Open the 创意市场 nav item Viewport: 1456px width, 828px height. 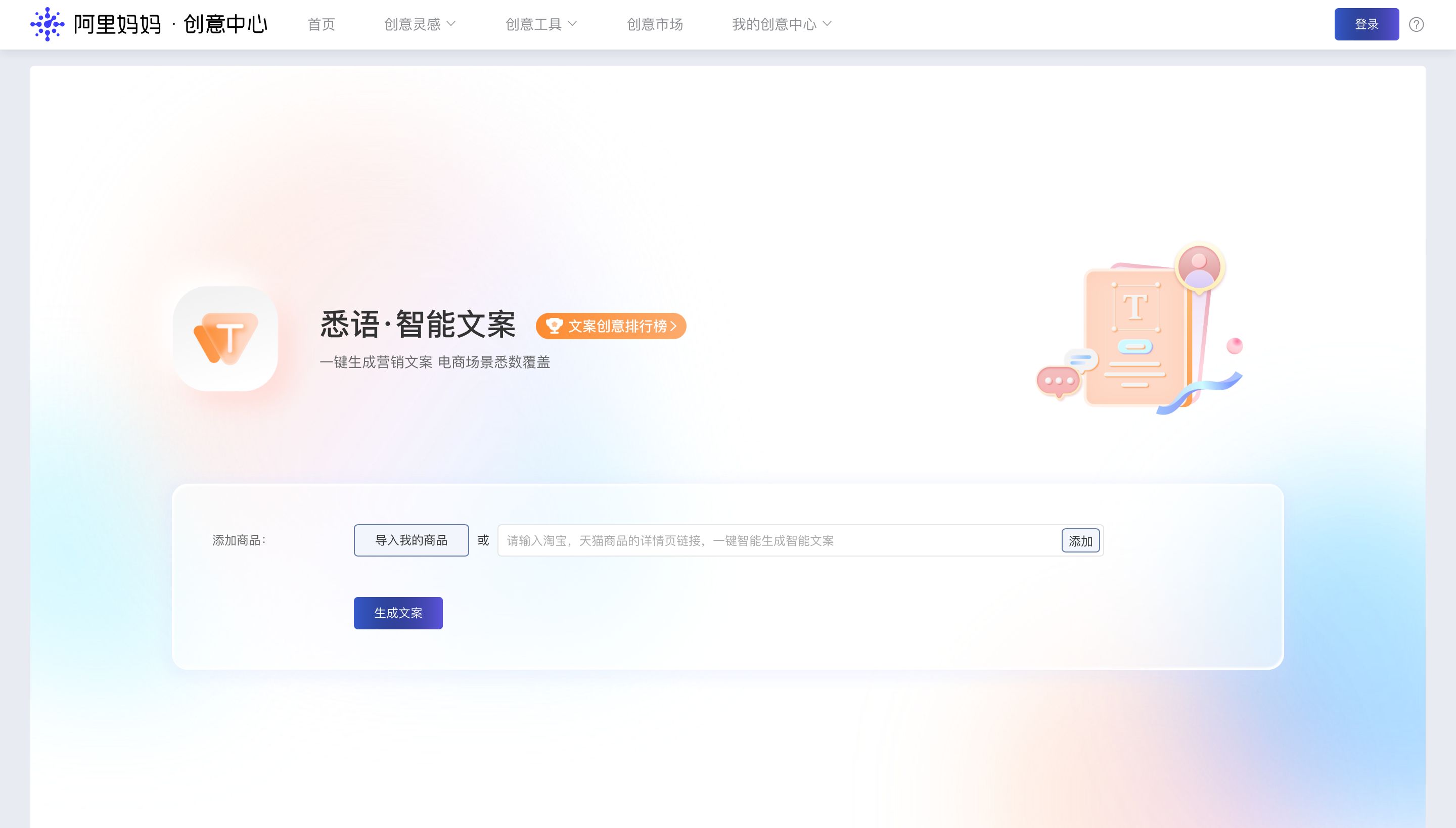[x=655, y=24]
